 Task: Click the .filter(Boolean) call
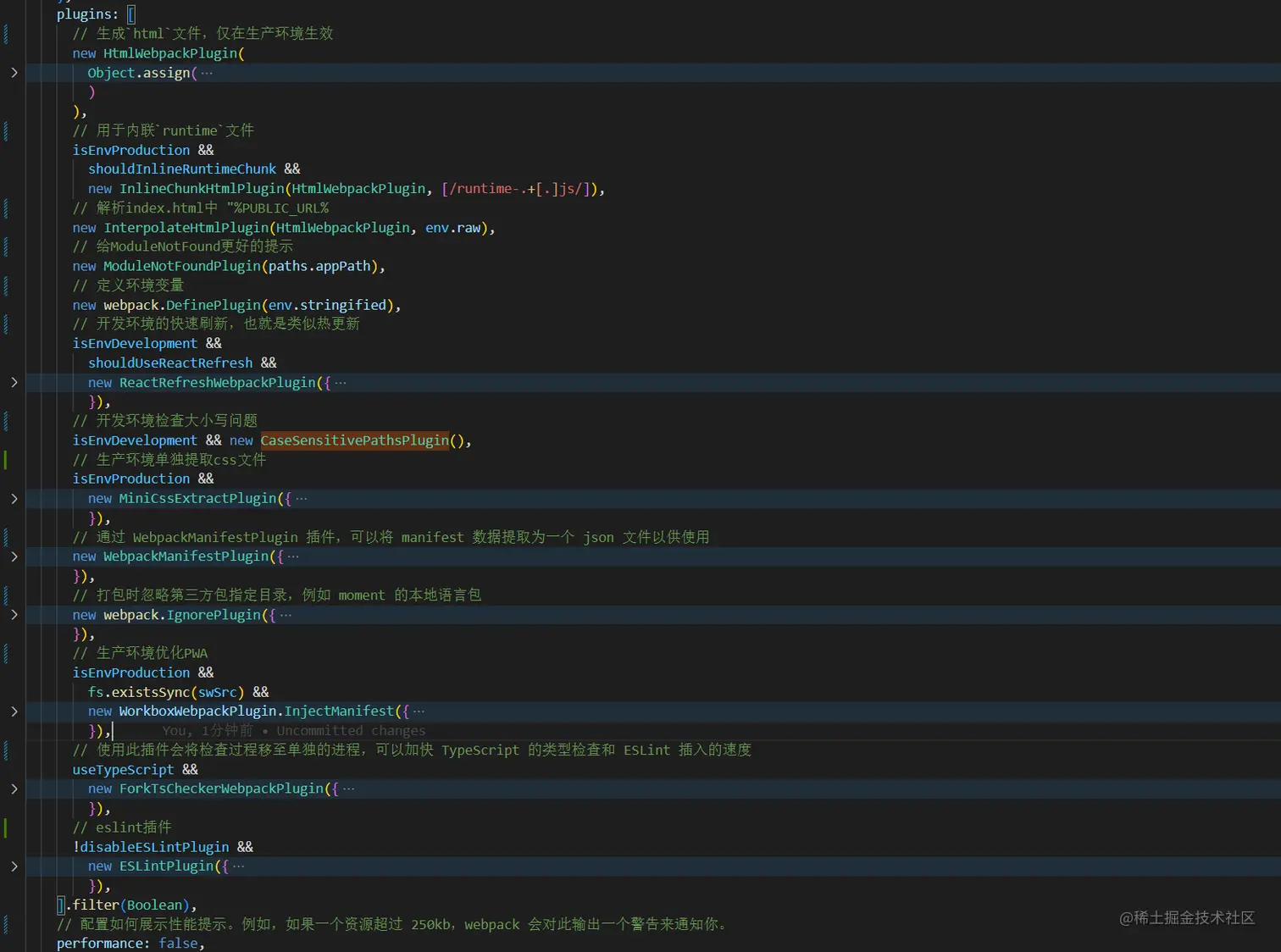pos(127,905)
